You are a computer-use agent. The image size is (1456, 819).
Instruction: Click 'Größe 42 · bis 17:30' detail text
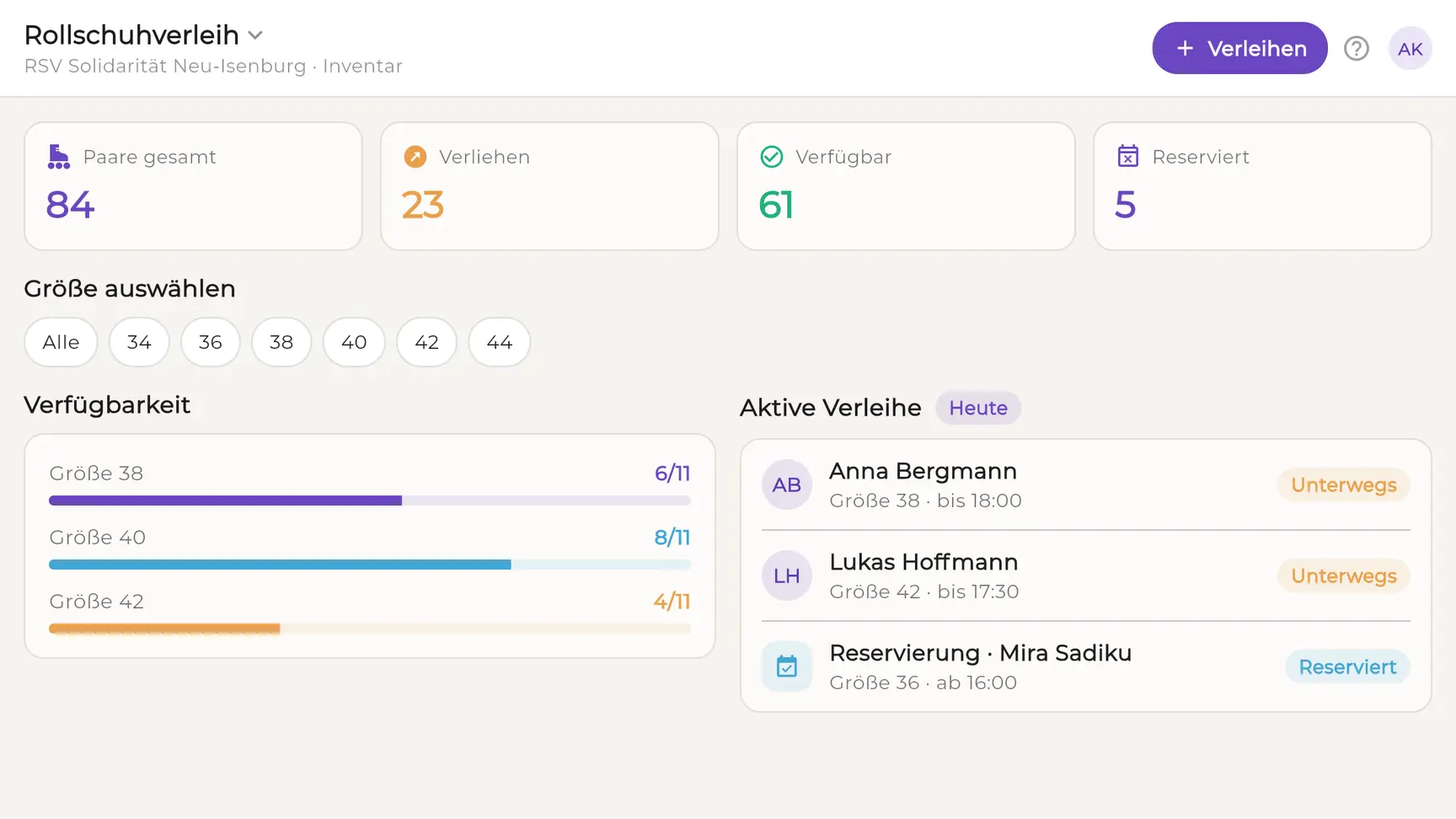coord(923,591)
